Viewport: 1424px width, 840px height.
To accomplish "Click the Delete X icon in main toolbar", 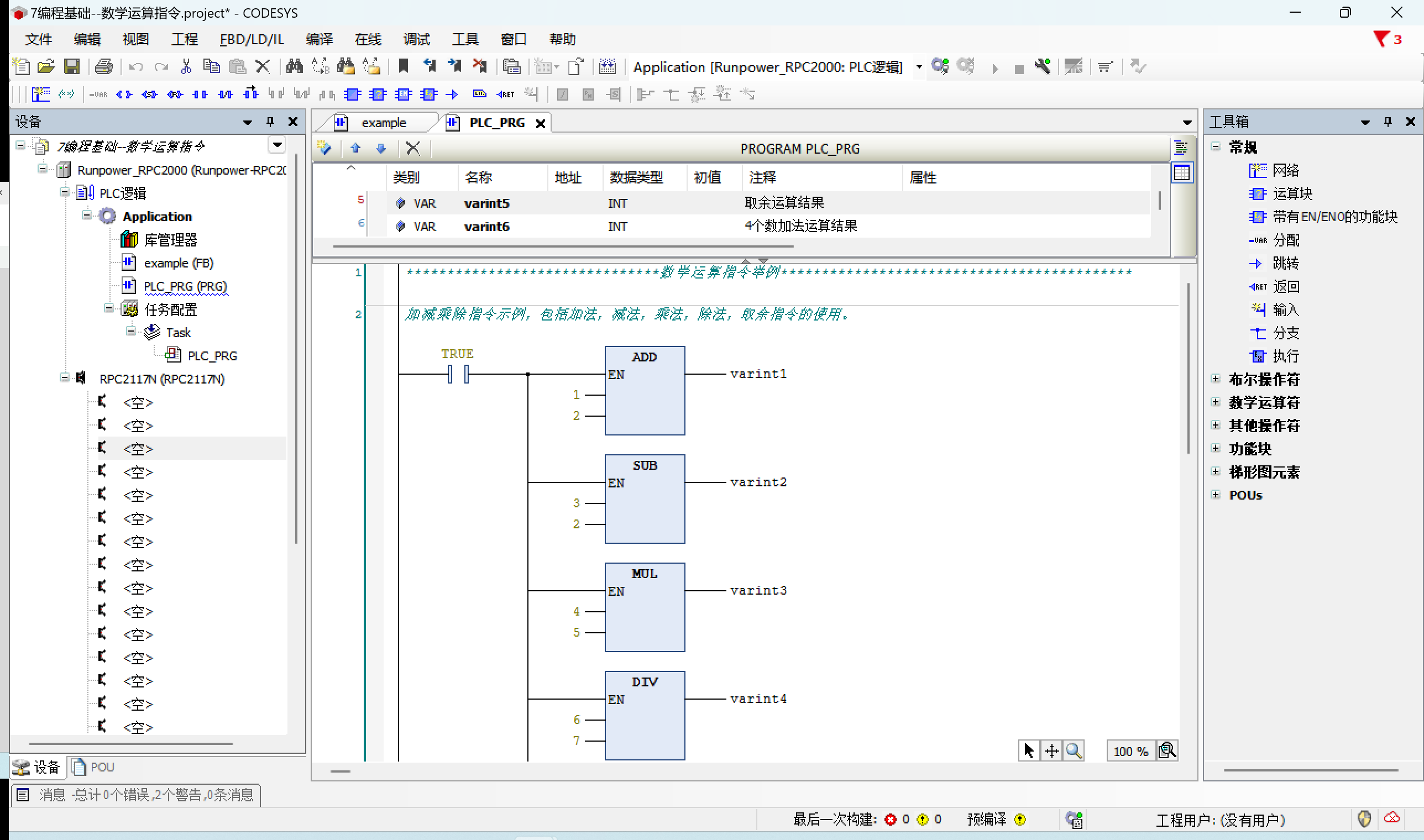I will tap(262, 67).
